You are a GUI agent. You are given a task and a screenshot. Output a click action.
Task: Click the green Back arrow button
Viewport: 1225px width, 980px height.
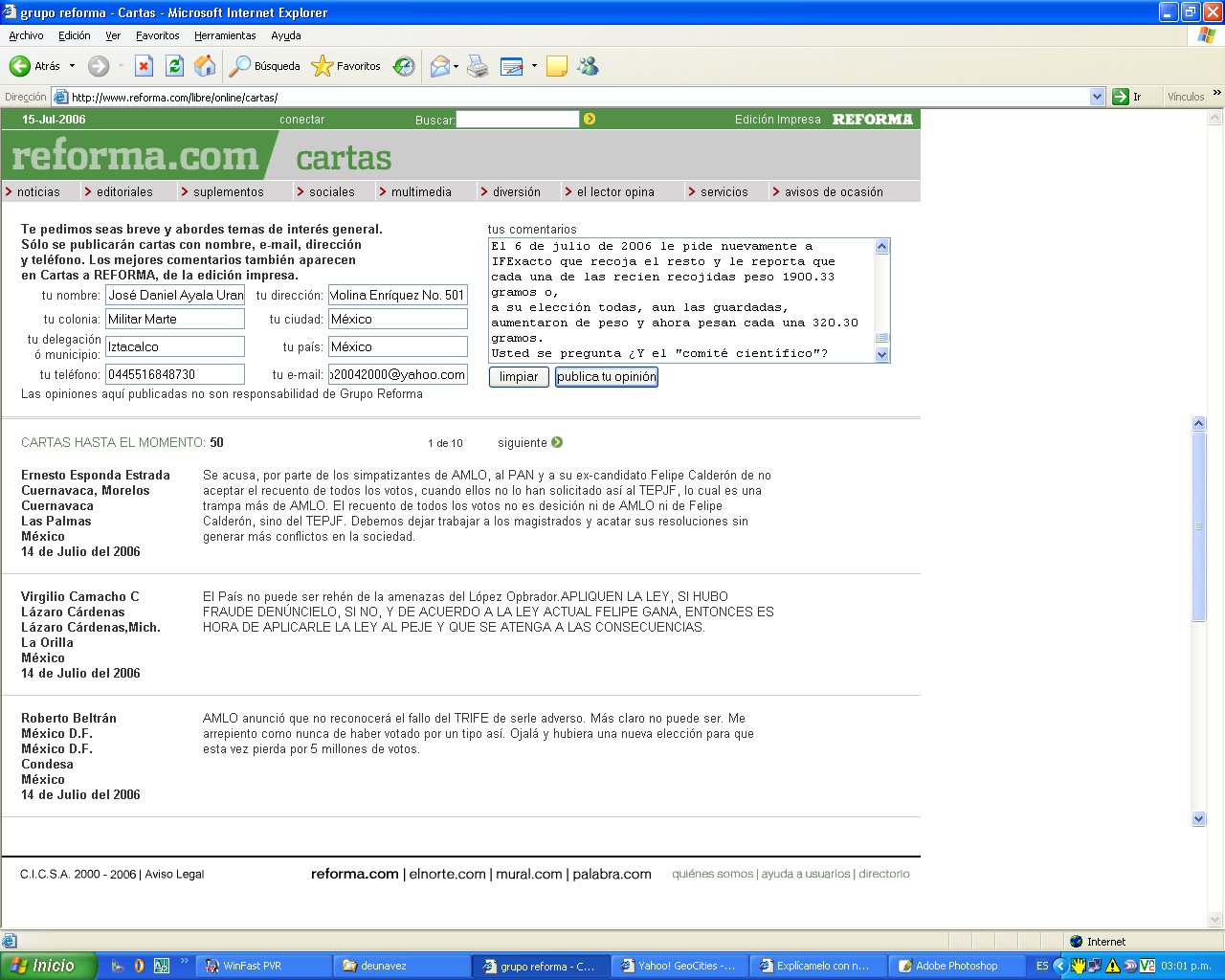pos(20,66)
